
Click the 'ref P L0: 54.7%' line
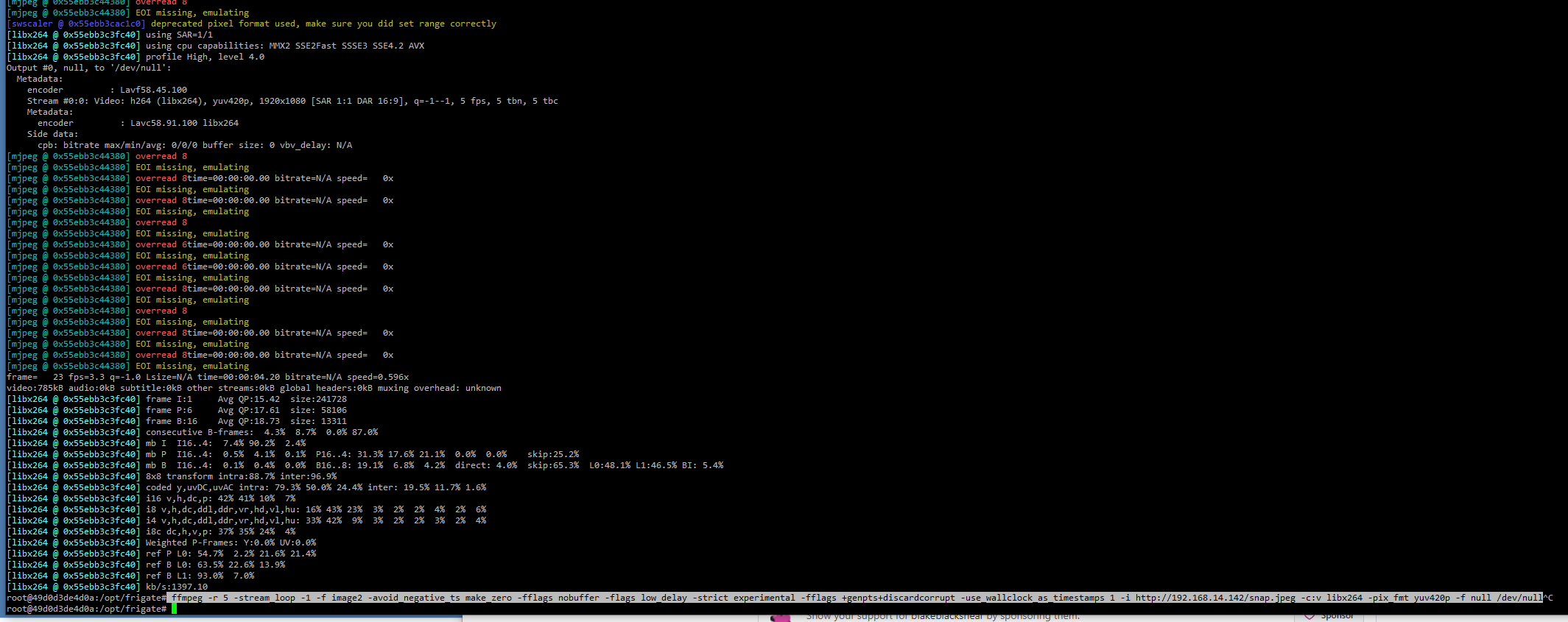click(161, 554)
